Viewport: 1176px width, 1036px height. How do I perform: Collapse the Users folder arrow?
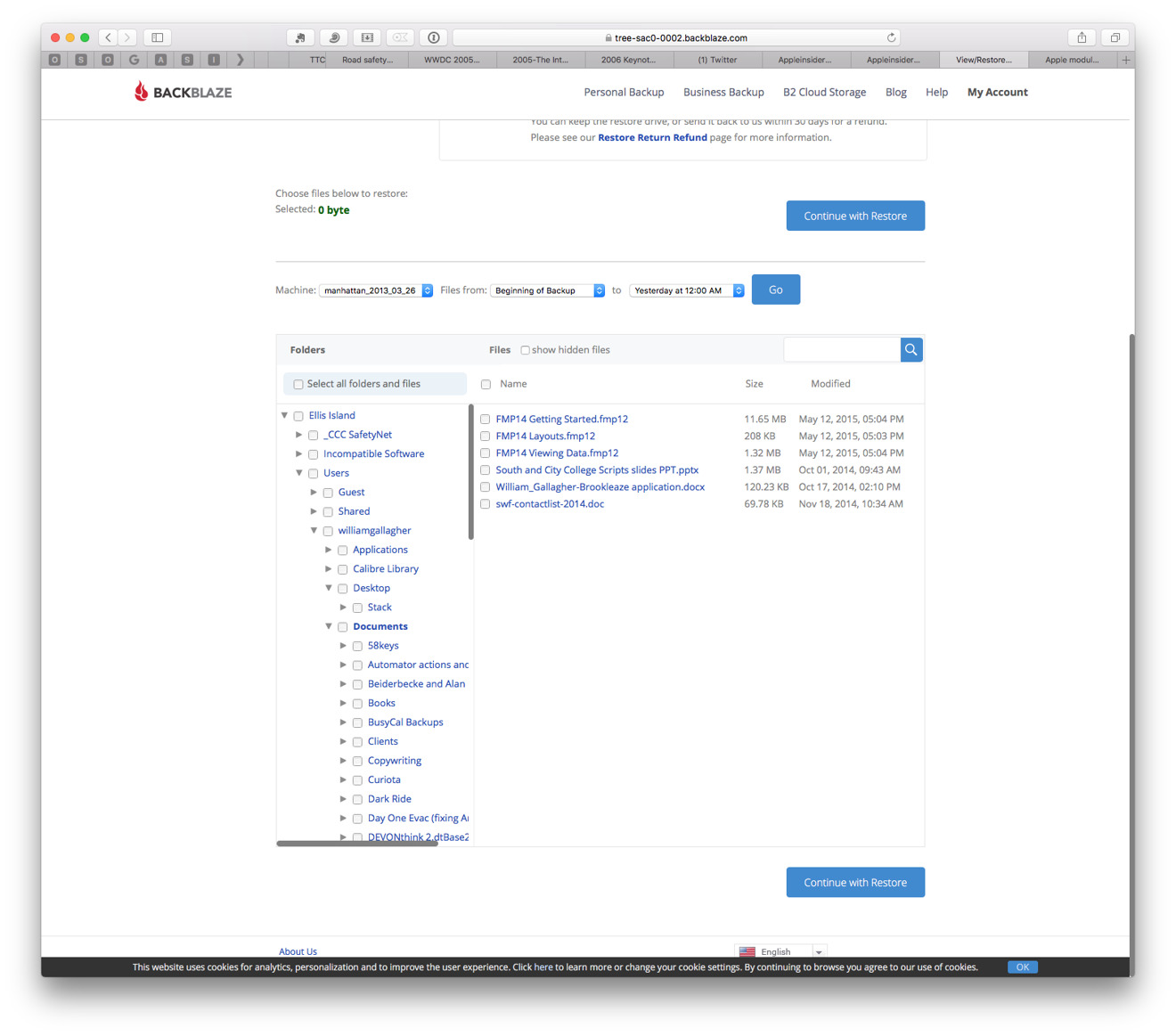click(x=299, y=473)
